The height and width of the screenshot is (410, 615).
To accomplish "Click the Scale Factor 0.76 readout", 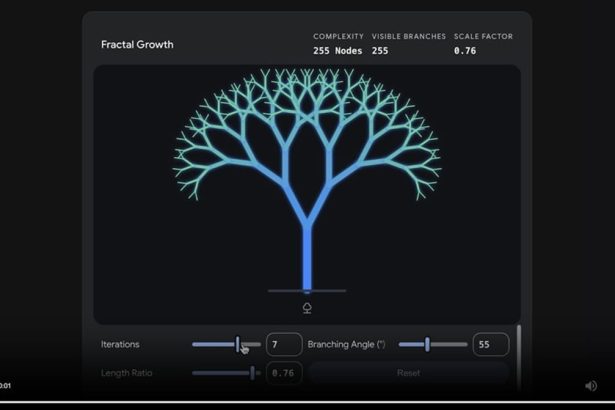I will 465,50.
